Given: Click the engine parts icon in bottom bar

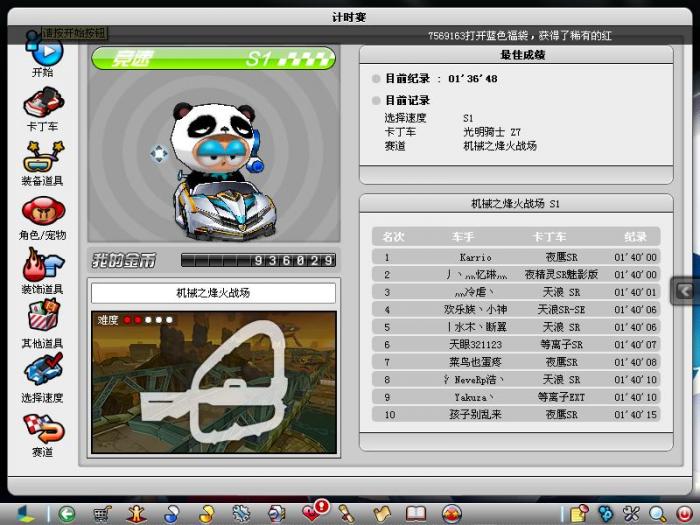Looking at the screenshot, I should coord(277,514).
